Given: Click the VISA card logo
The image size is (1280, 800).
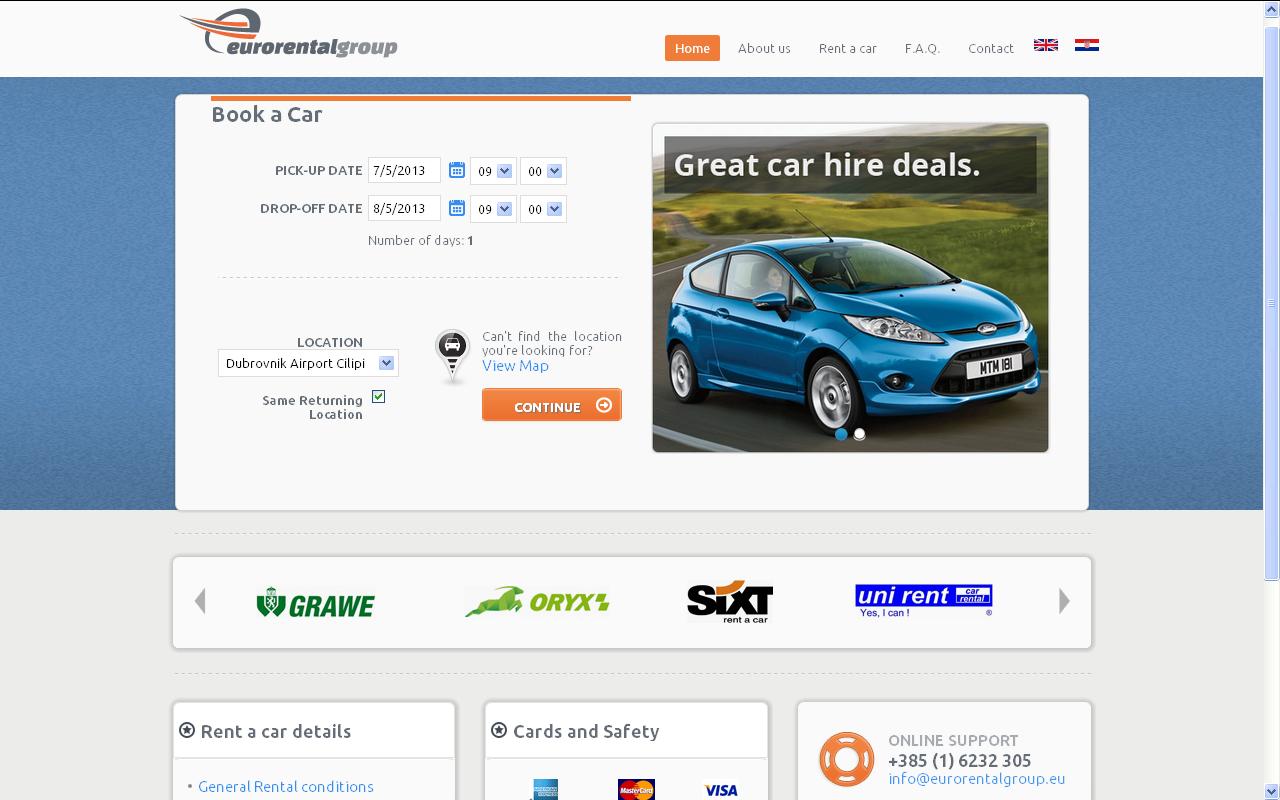Looking at the screenshot, I should click(721, 790).
